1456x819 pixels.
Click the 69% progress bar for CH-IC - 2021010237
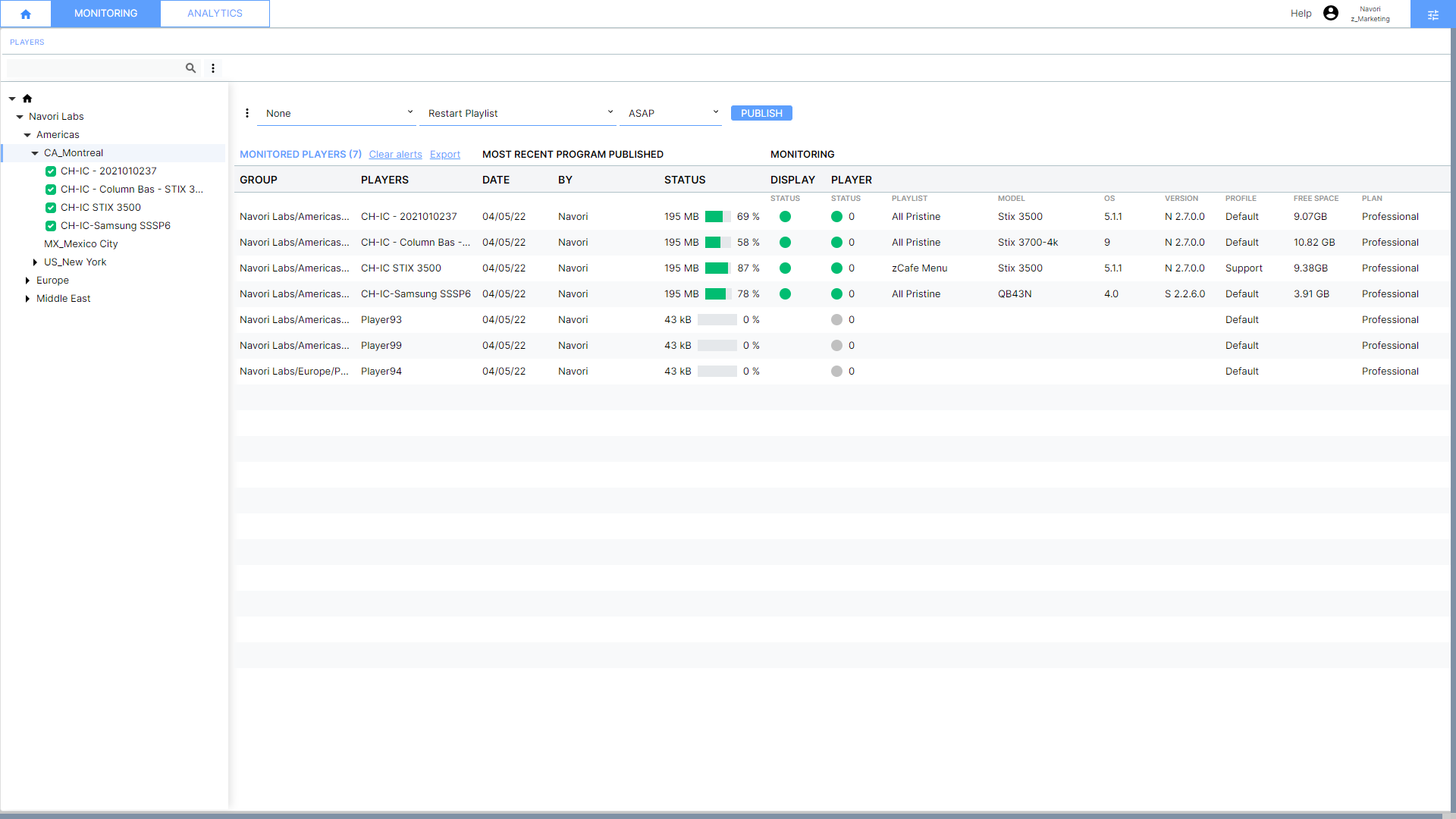click(x=717, y=217)
